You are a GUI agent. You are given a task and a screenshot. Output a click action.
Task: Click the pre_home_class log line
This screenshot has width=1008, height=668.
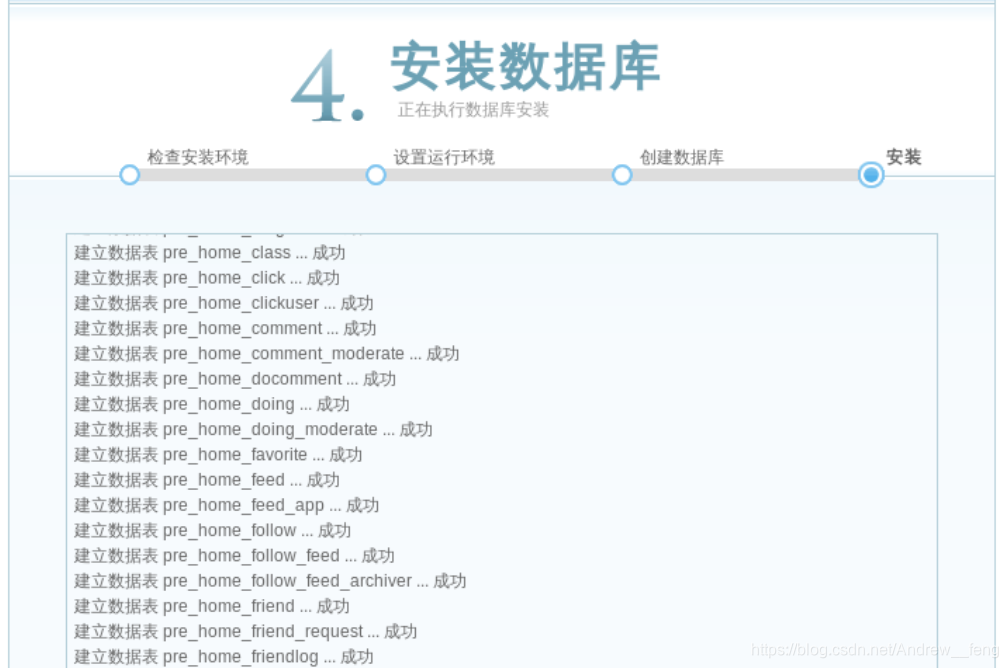click(210, 253)
